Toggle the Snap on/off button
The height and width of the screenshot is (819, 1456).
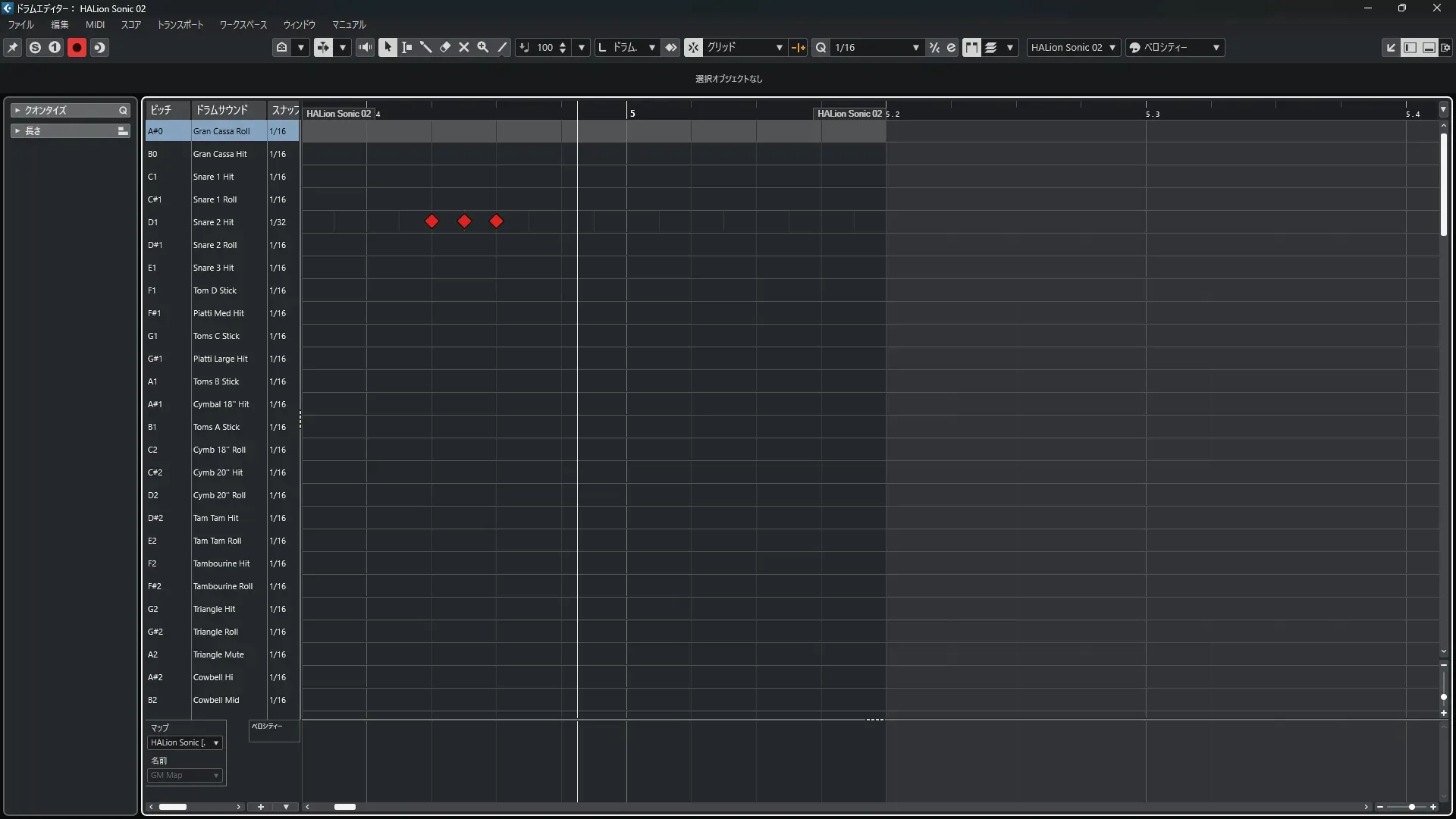click(x=693, y=47)
